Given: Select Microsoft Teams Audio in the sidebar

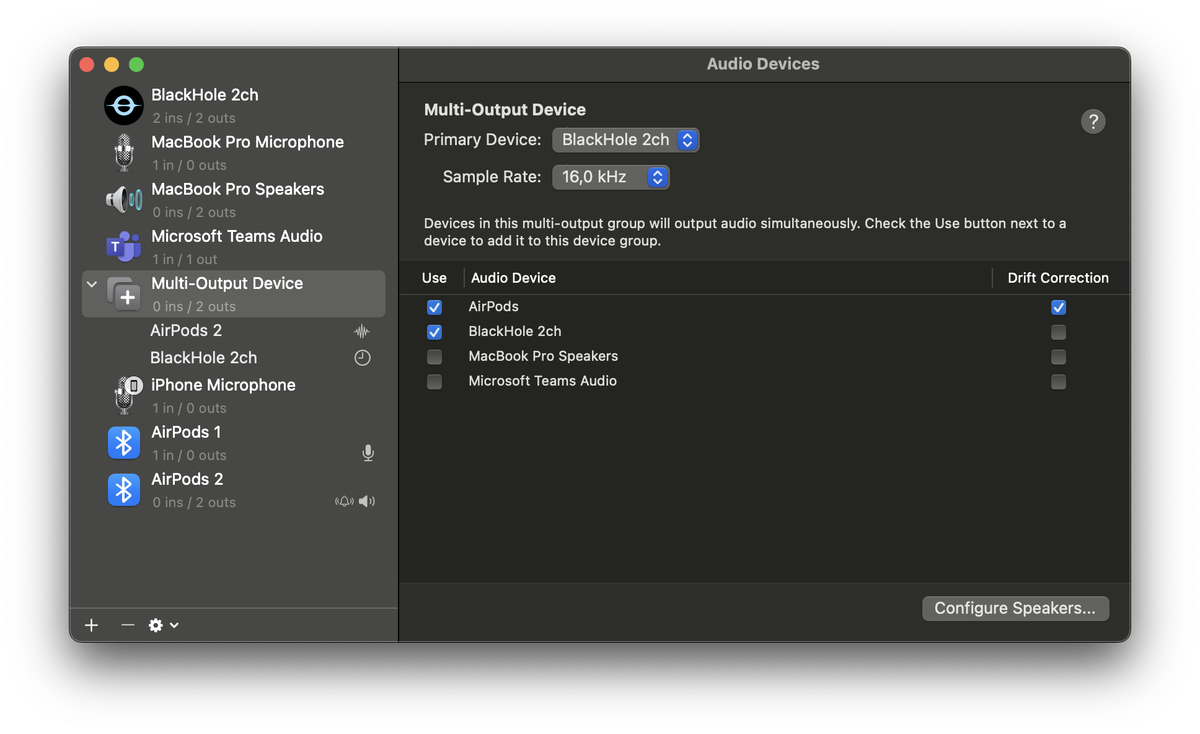Looking at the screenshot, I should [x=234, y=246].
